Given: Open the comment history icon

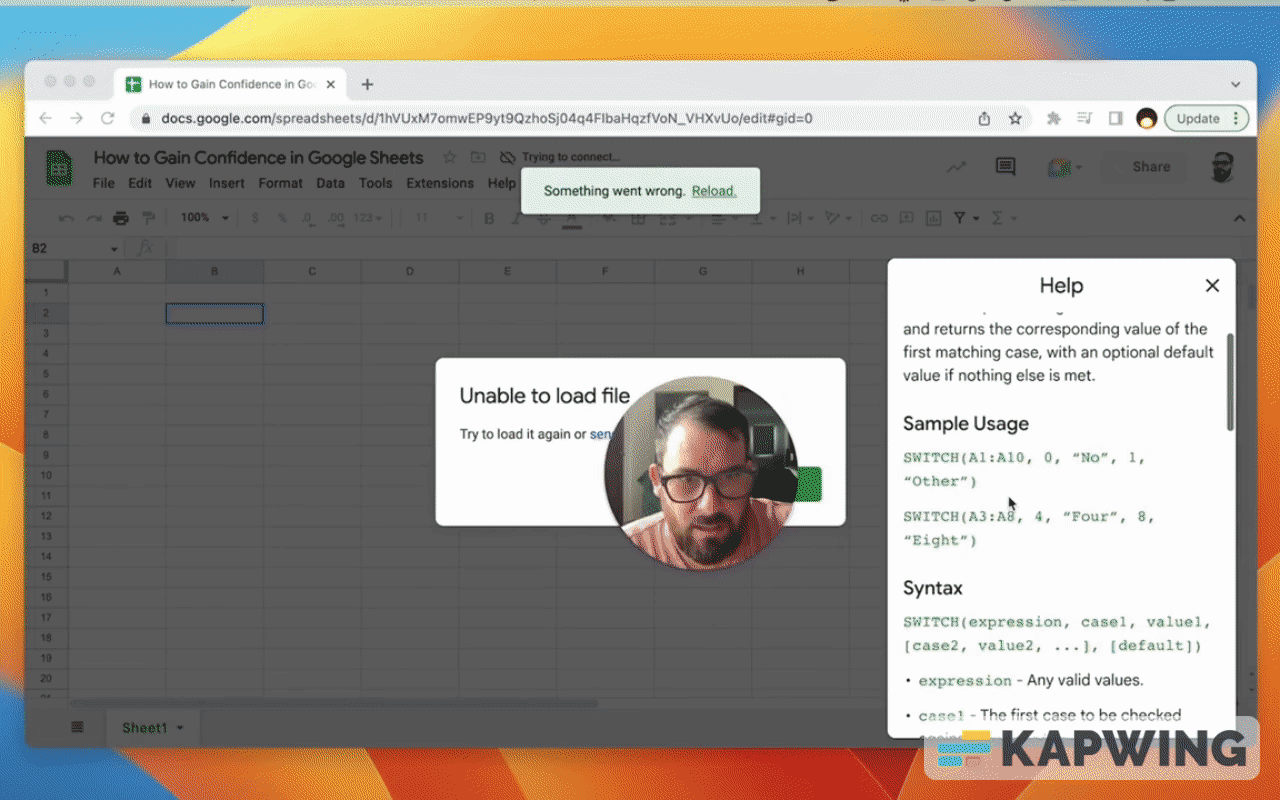Looking at the screenshot, I should click(1005, 167).
